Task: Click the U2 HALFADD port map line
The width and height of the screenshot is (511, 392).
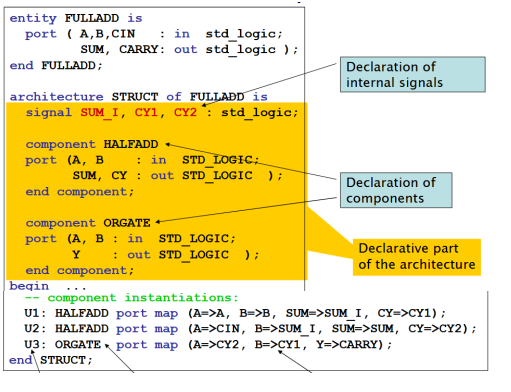Action: coord(251,329)
